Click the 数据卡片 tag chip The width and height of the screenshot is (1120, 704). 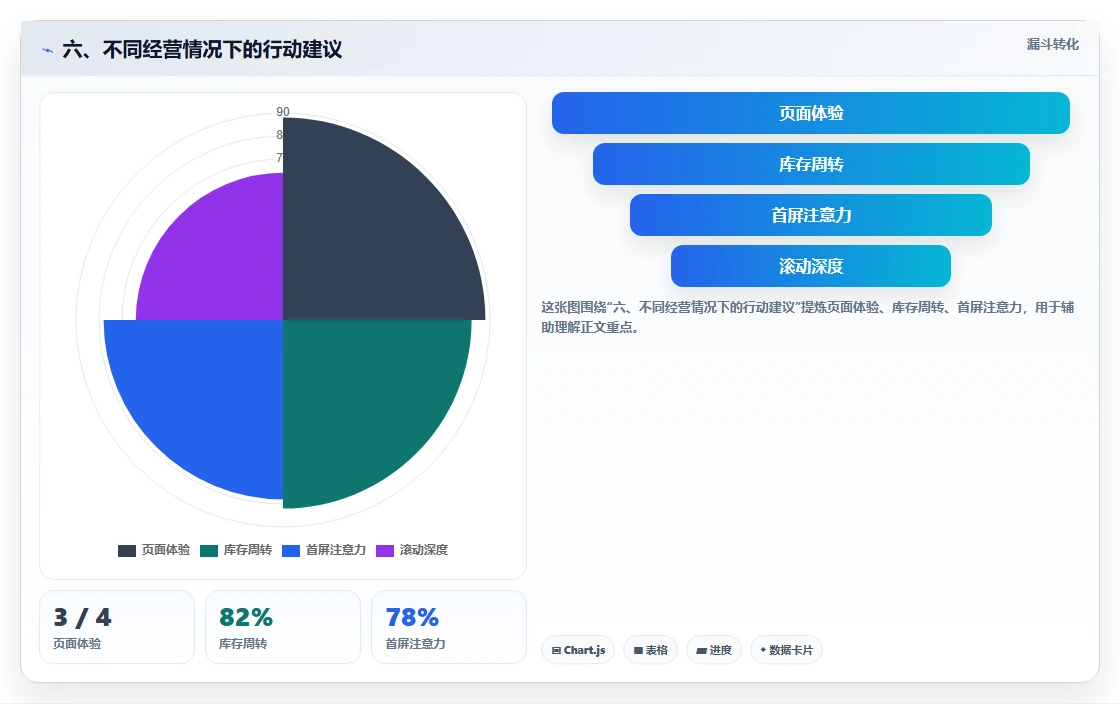[786, 650]
